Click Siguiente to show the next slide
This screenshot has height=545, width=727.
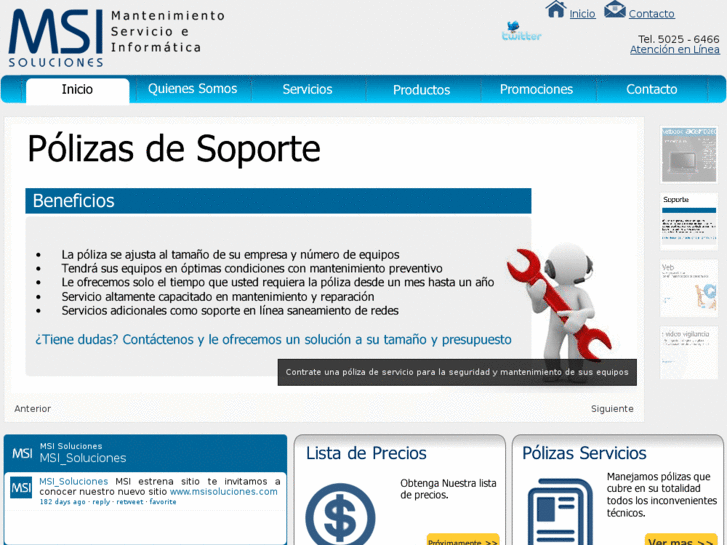pos(612,409)
